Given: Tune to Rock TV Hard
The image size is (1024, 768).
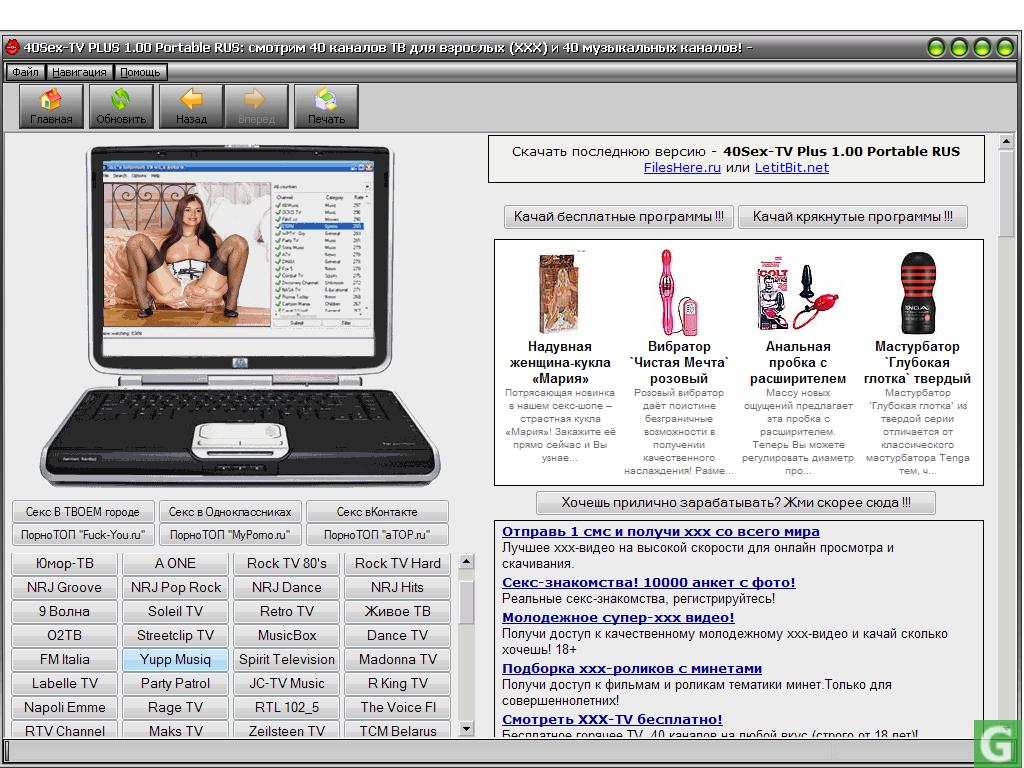Looking at the screenshot, I should 398,564.
